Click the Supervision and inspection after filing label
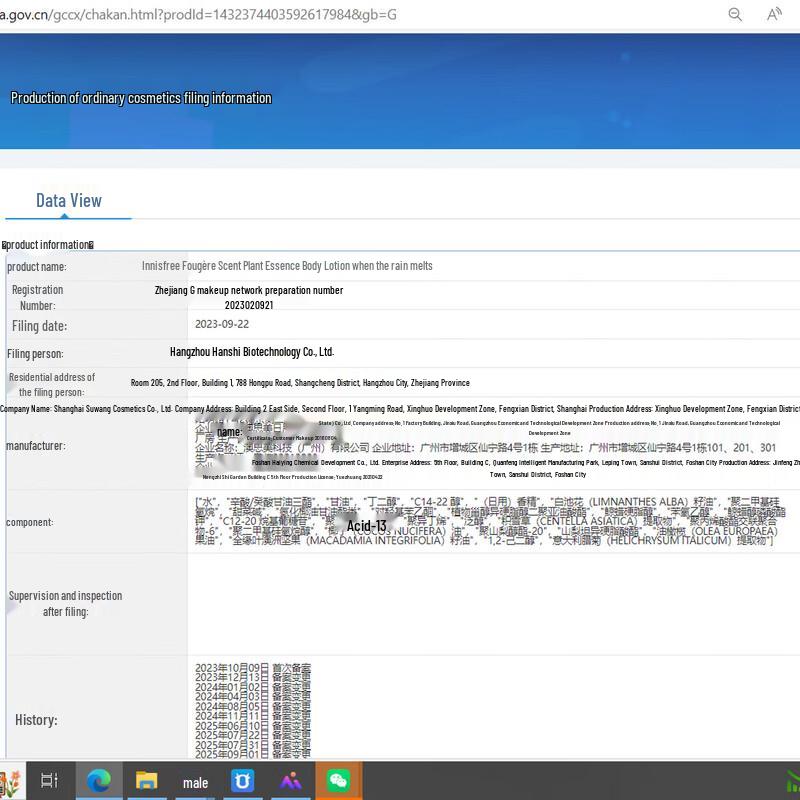The height and width of the screenshot is (800, 800). point(65,603)
